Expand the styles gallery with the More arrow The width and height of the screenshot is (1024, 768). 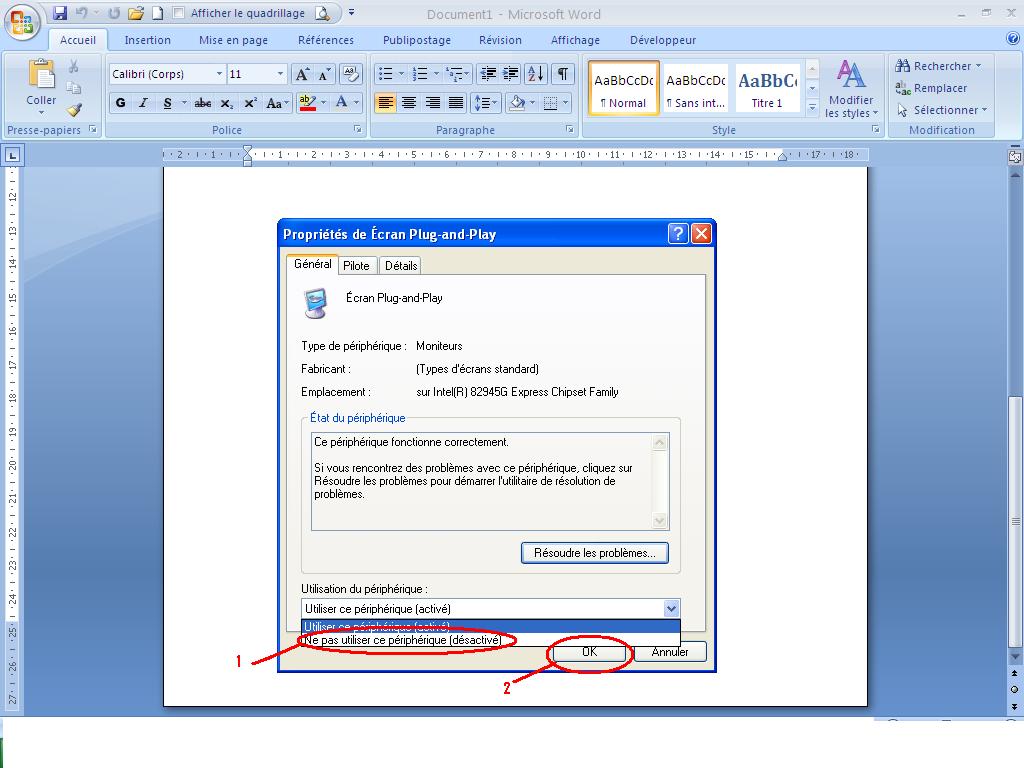pyautogui.click(x=812, y=107)
